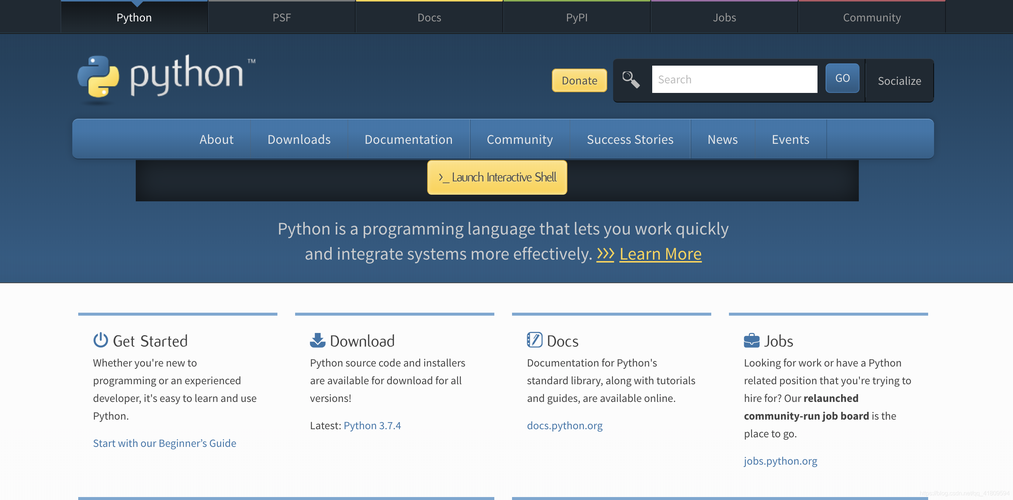Open the About navigation menu
The height and width of the screenshot is (500, 1013).
tap(216, 140)
